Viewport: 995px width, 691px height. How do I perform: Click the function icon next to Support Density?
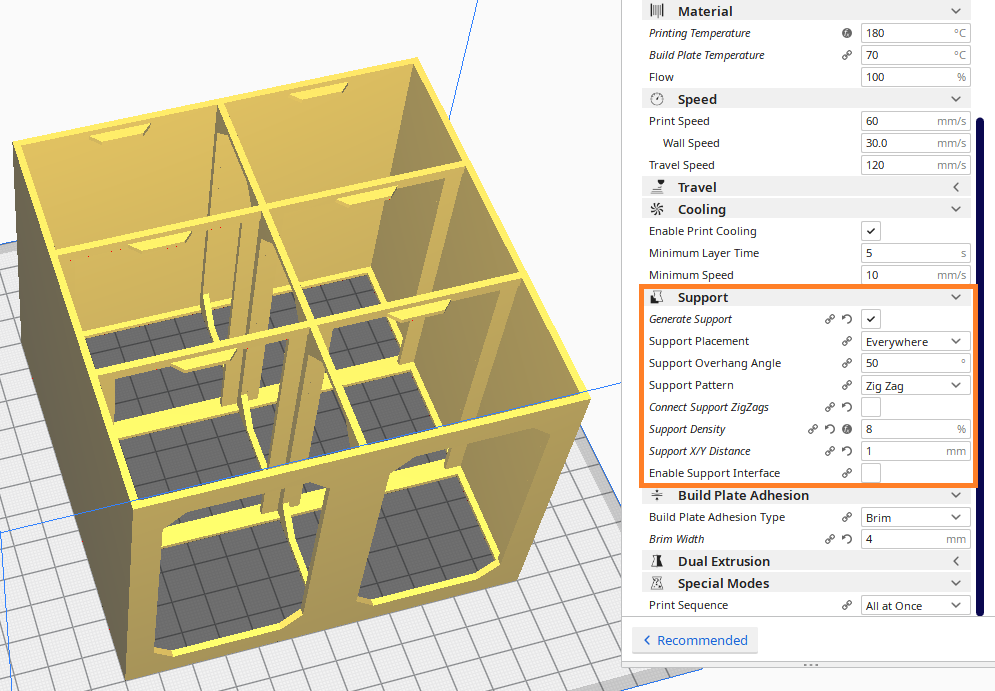click(x=846, y=429)
